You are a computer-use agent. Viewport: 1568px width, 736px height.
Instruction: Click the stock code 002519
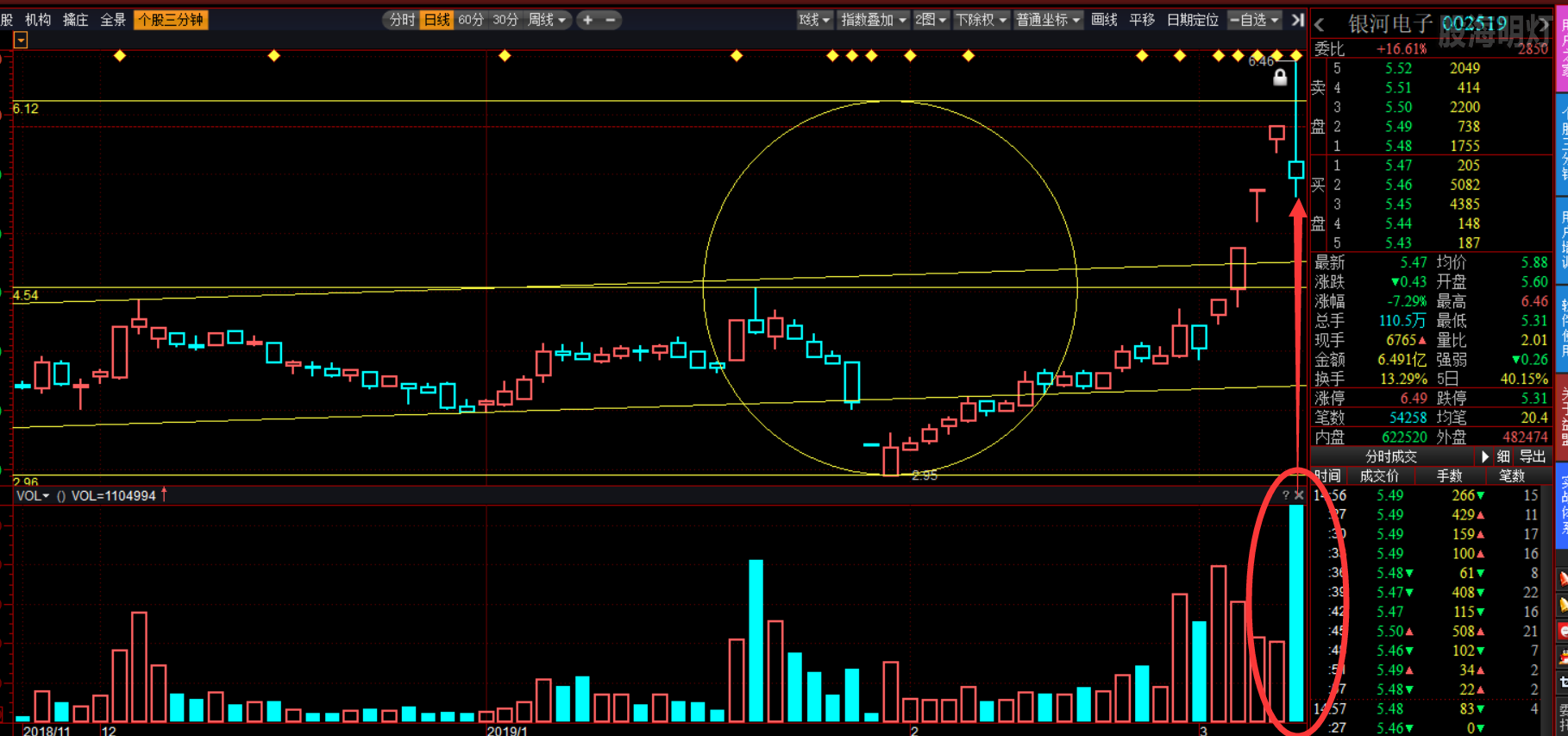point(1475,24)
